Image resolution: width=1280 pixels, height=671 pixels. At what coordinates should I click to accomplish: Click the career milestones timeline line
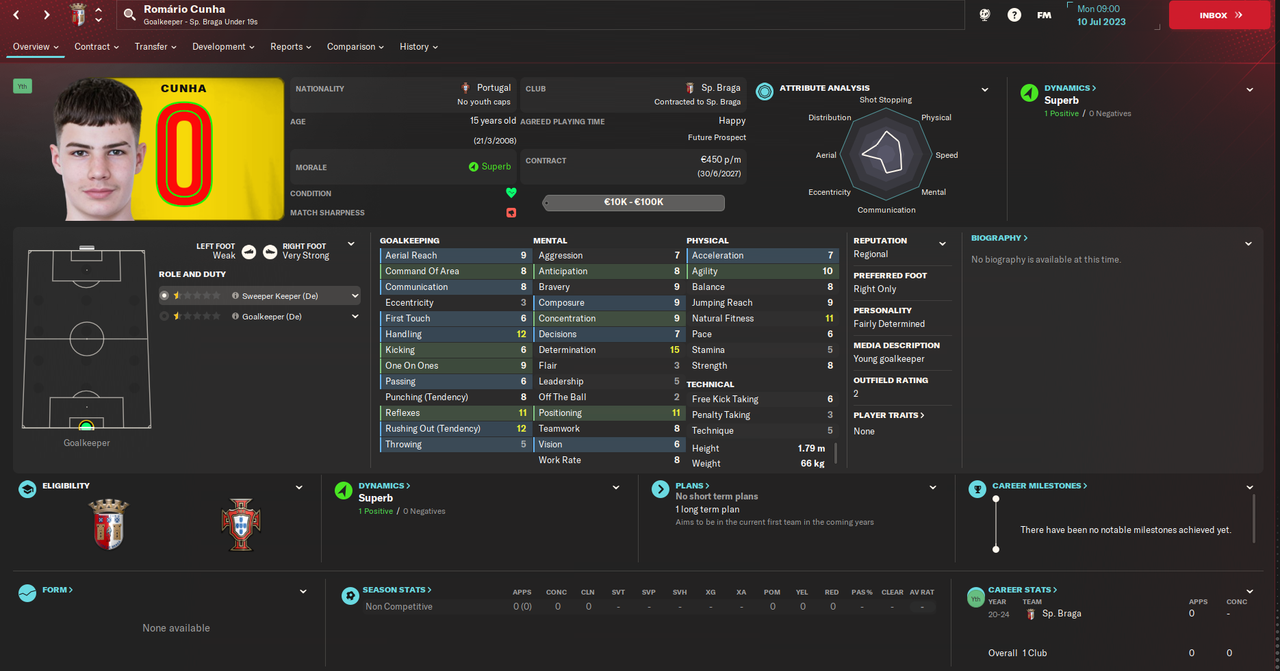(996, 524)
